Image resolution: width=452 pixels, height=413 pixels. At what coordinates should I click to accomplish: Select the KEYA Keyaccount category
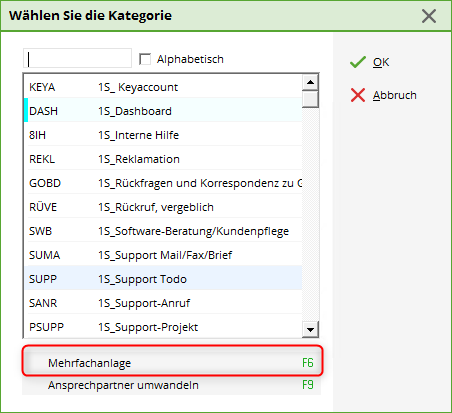coord(163,87)
